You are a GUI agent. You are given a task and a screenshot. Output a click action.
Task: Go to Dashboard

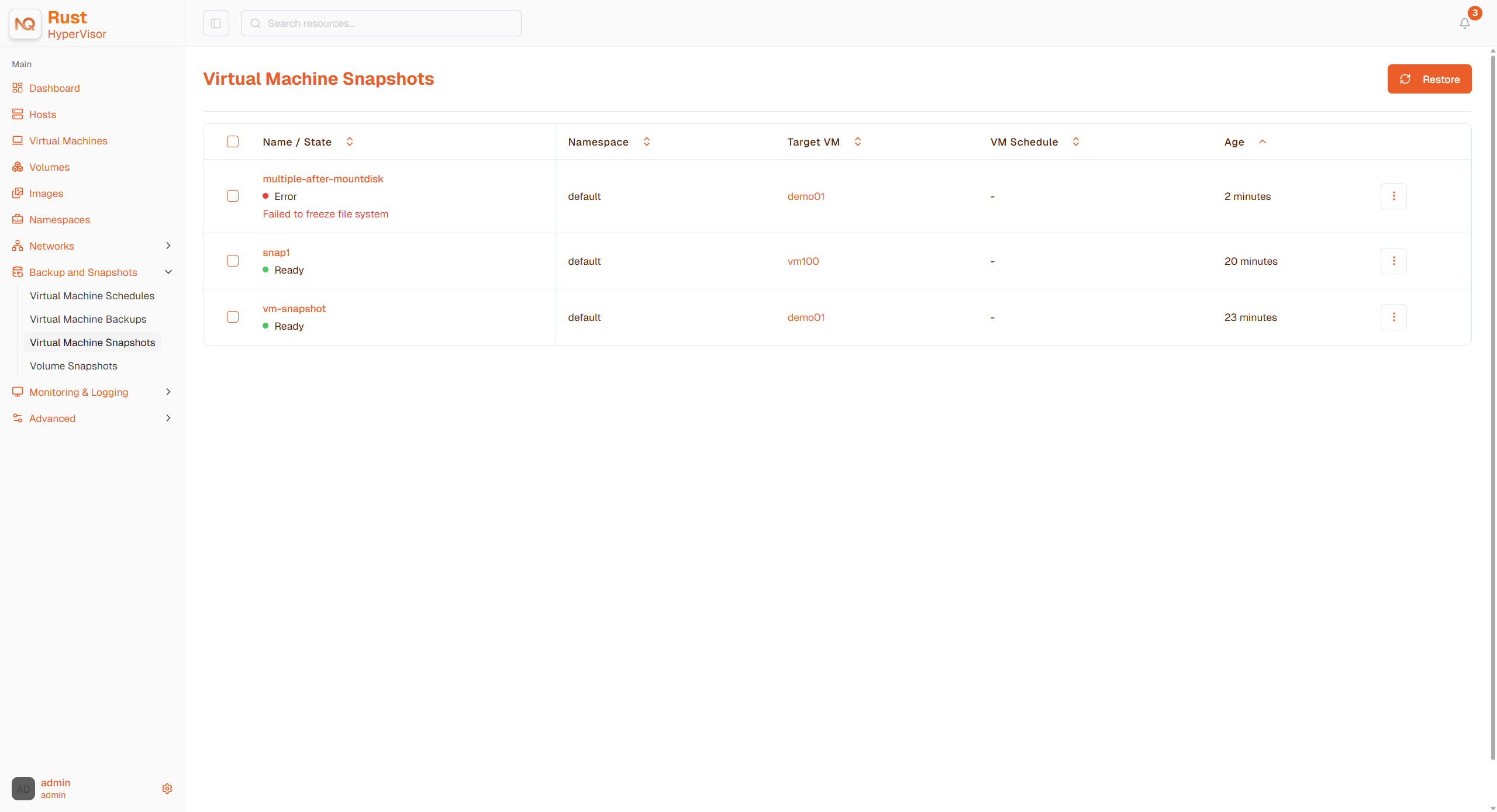[54, 88]
